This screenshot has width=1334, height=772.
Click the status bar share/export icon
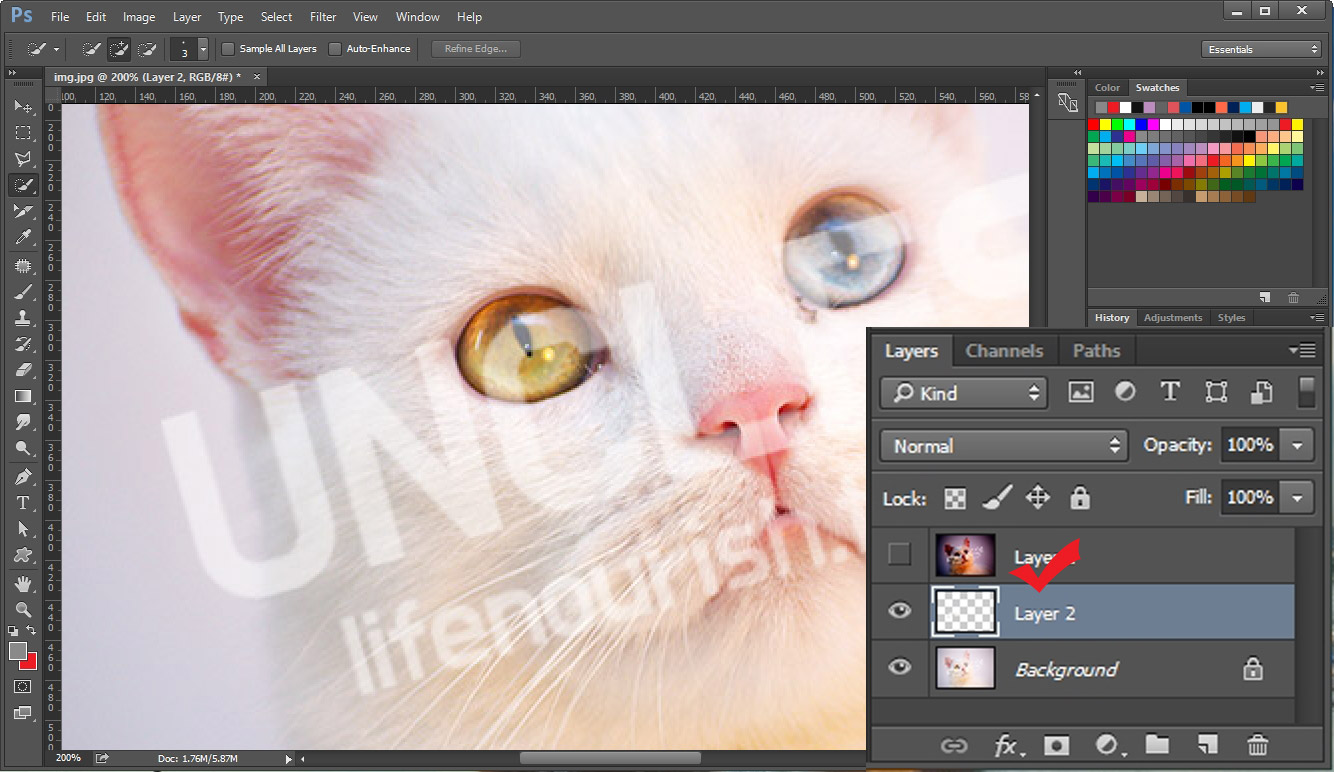point(102,759)
